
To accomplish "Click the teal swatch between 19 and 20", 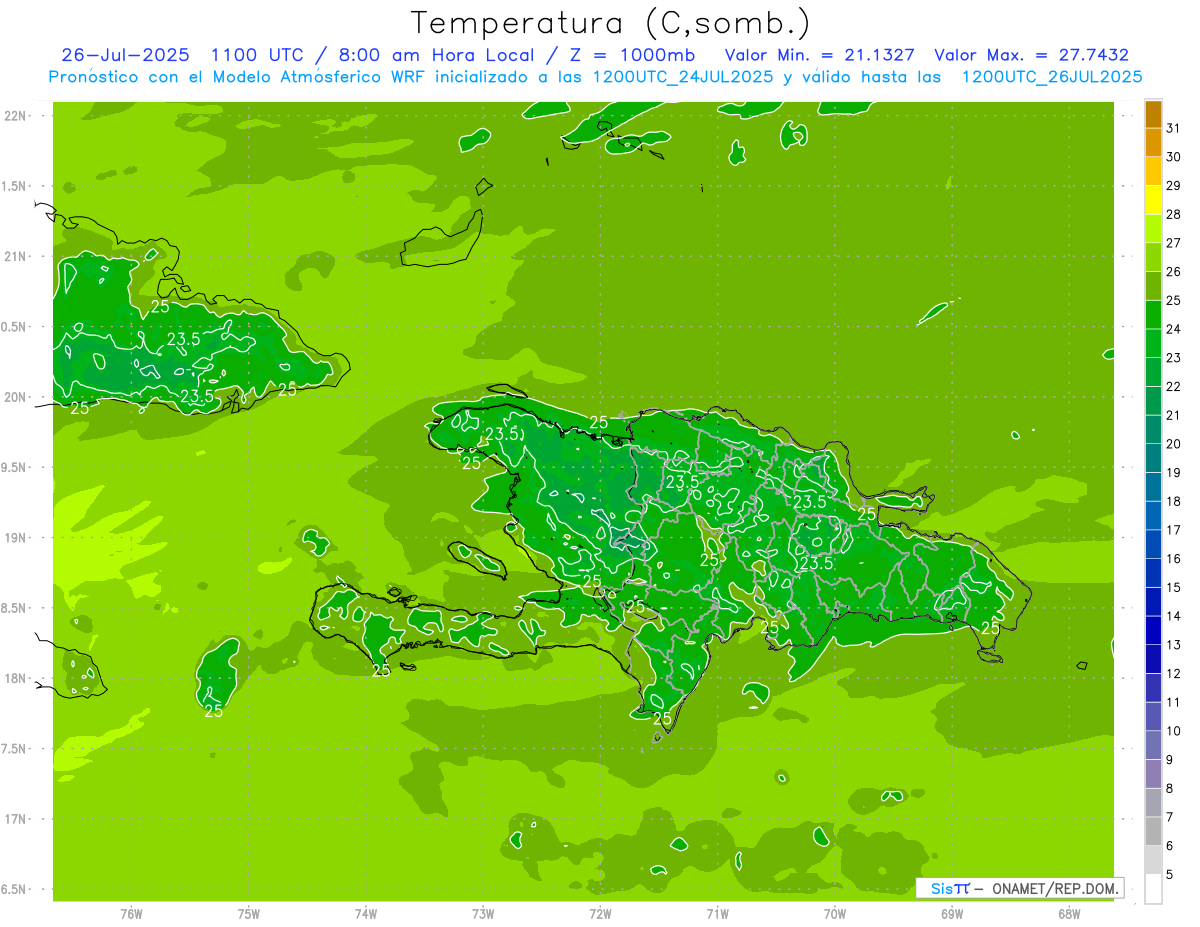I will (1153, 458).
